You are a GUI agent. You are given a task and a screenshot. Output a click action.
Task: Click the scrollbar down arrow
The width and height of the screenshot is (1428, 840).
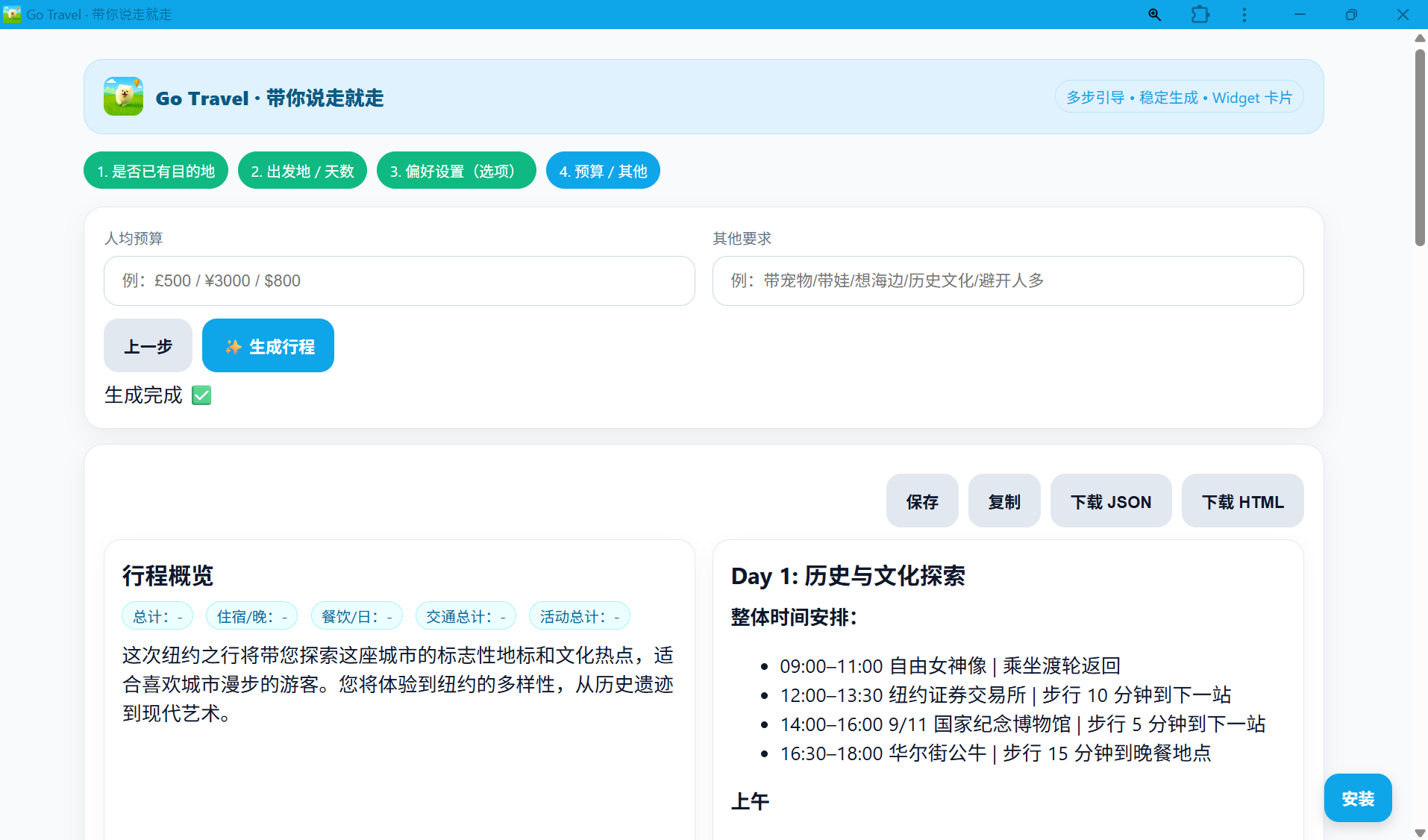(1420, 833)
